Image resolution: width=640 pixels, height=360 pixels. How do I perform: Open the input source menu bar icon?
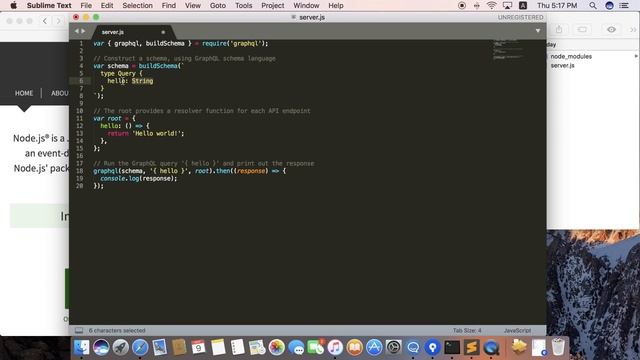click(522, 5)
